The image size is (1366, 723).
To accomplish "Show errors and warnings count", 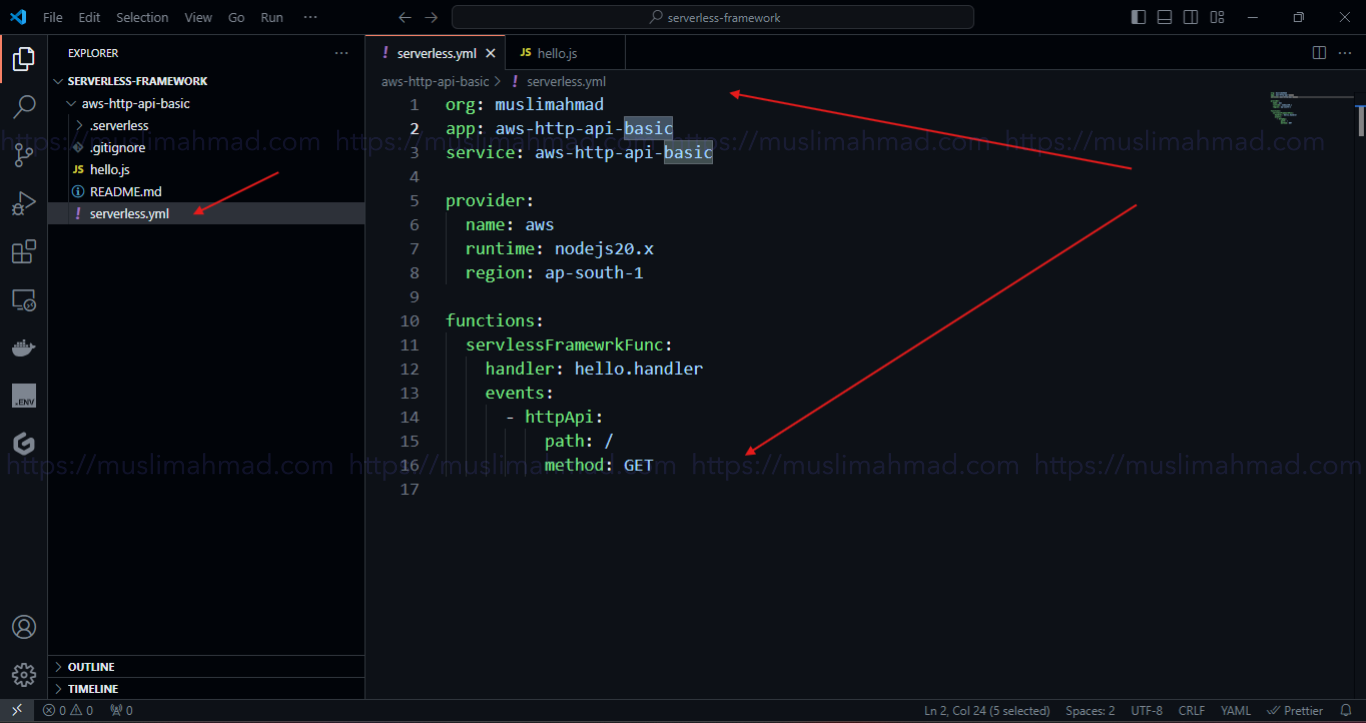I will 68,711.
